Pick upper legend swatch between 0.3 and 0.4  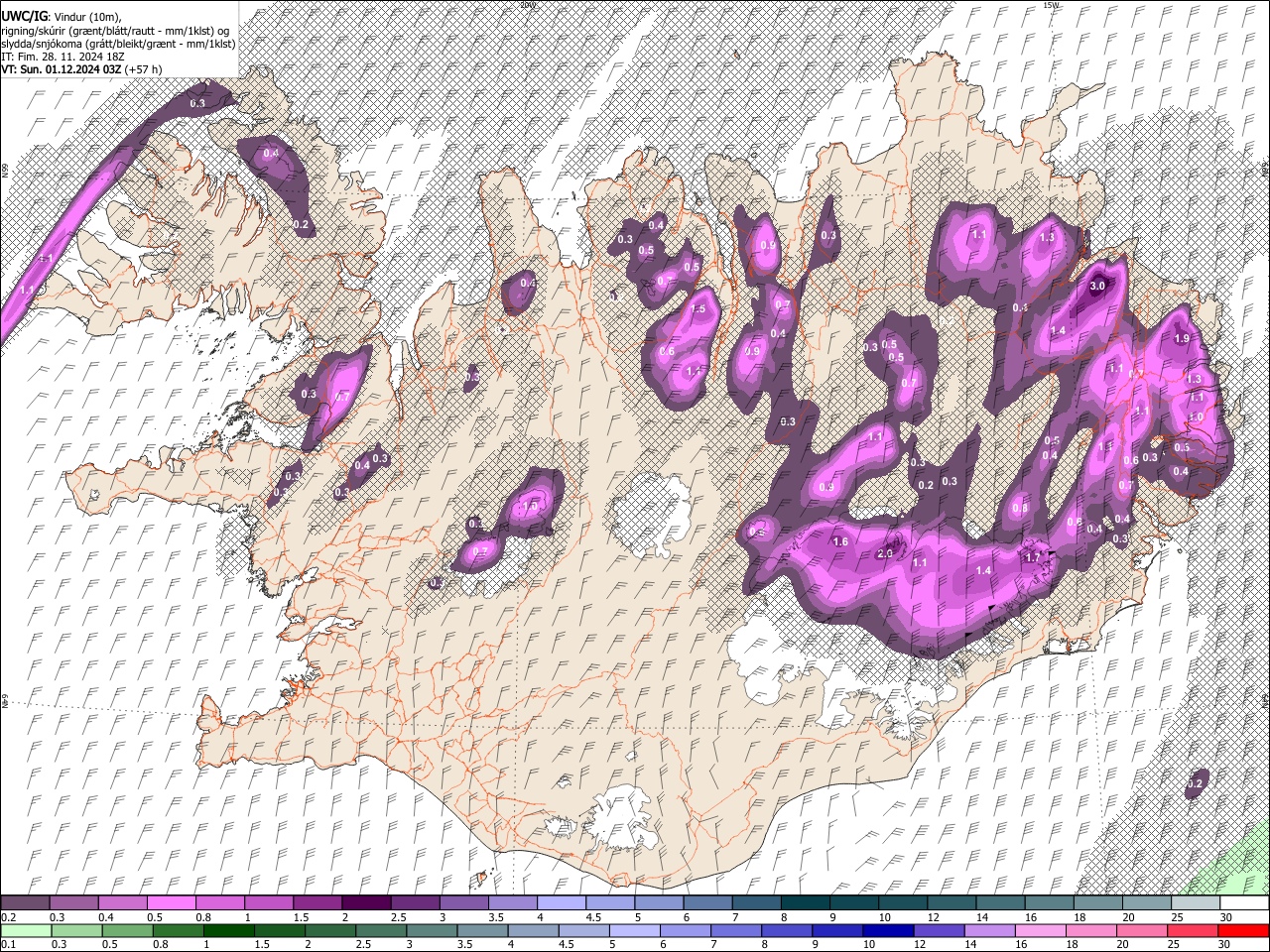tap(73, 902)
